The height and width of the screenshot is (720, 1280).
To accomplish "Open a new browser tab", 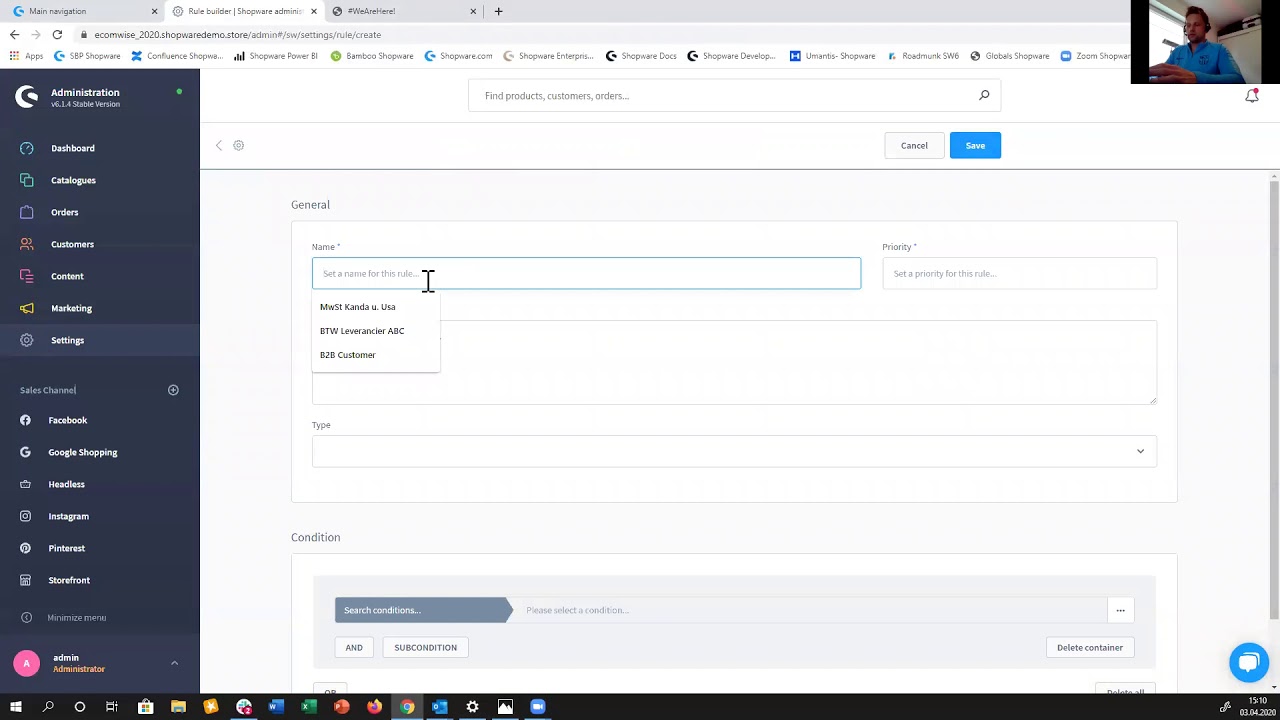I will tap(498, 11).
